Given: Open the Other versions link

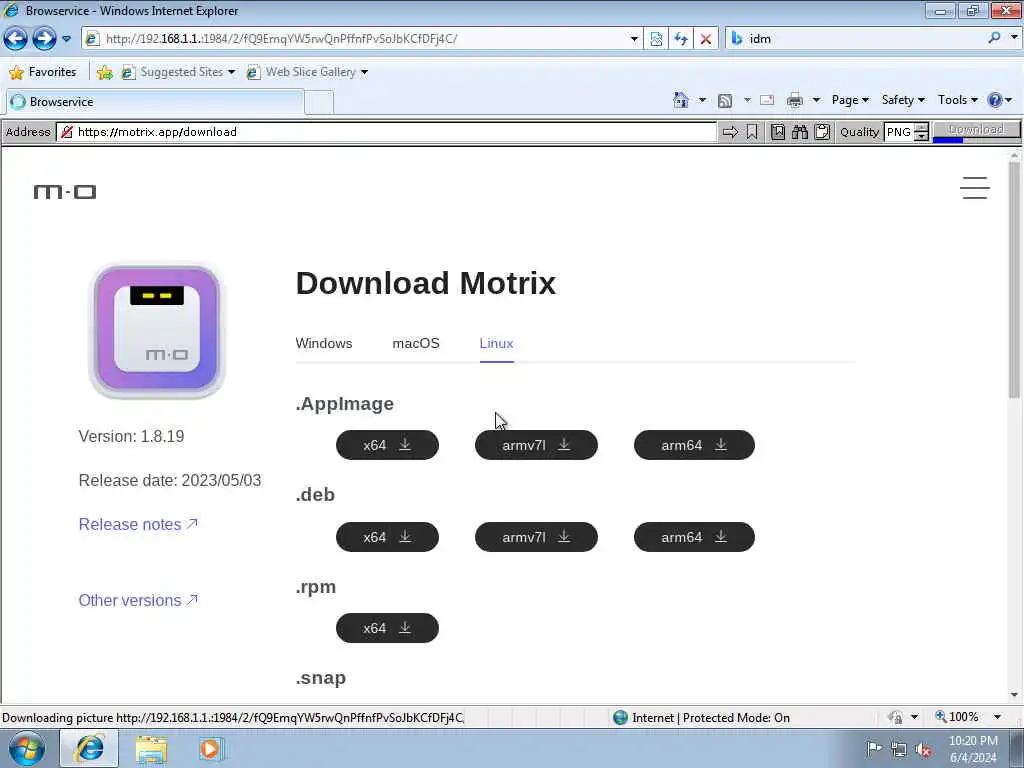Looking at the screenshot, I should (x=138, y=600).
